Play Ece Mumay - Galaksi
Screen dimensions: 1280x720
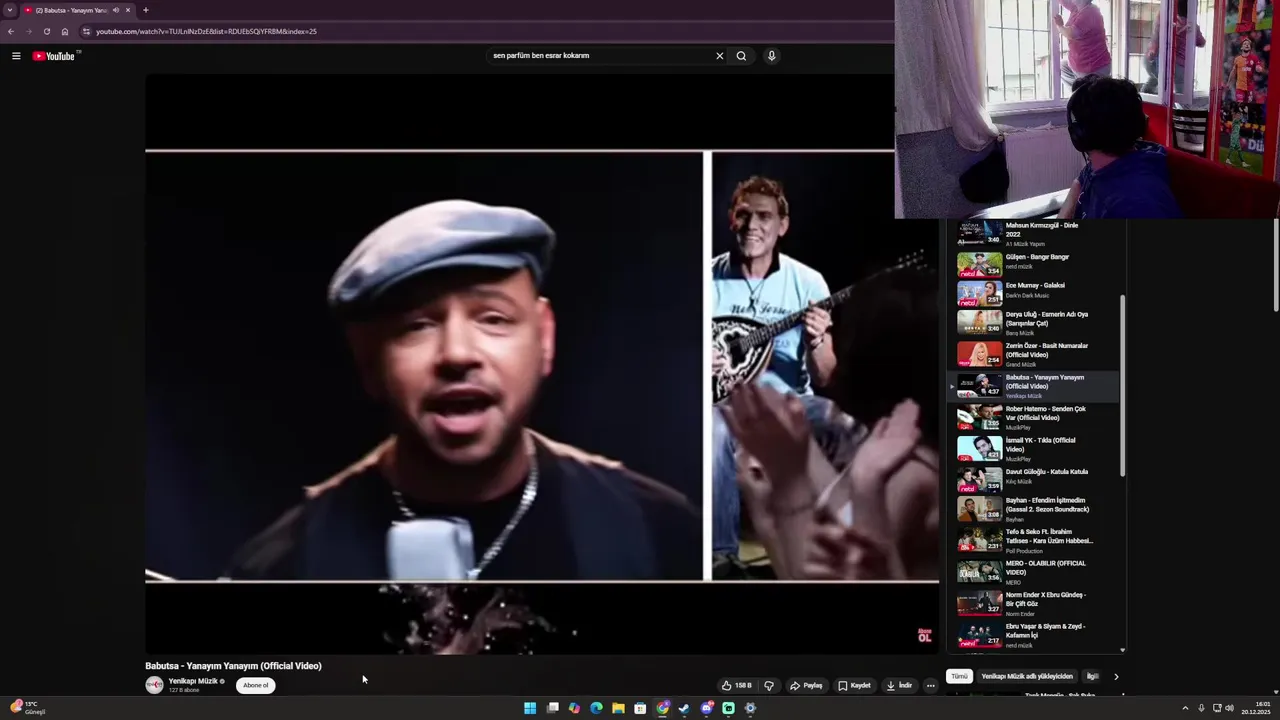[x=1033, y=292]
